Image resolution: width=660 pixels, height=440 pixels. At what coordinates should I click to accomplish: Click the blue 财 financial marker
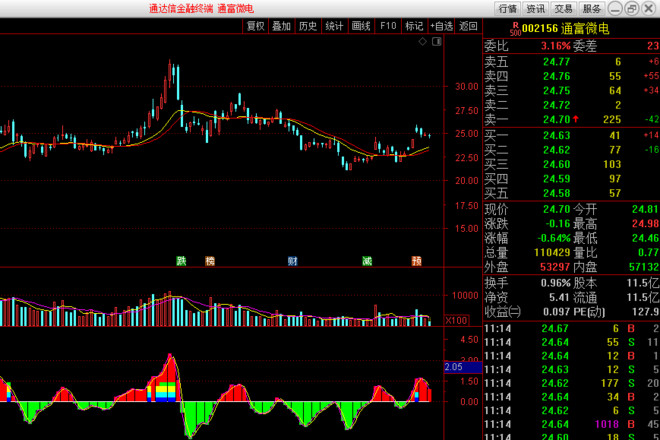tap(293, 261)
